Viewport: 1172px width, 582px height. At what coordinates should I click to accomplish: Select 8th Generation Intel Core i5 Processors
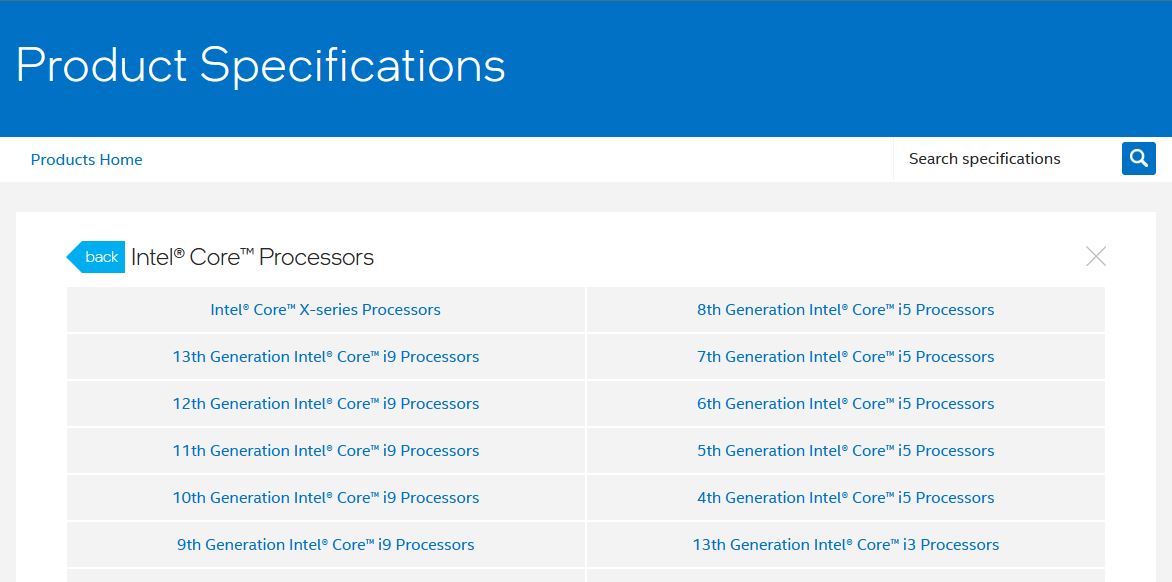pyautogui.click(x=846, y=309)
